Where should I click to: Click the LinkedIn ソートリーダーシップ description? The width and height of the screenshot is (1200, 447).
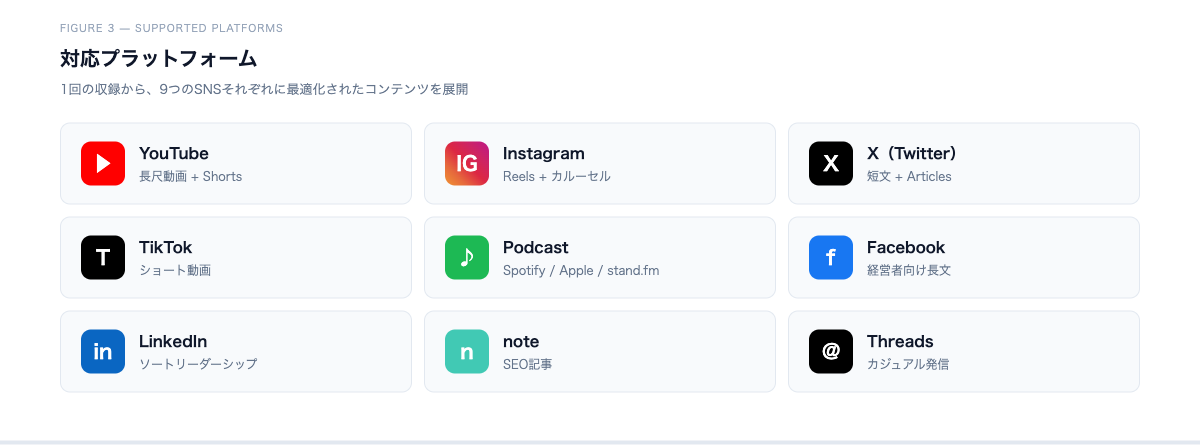pos(198,364)
